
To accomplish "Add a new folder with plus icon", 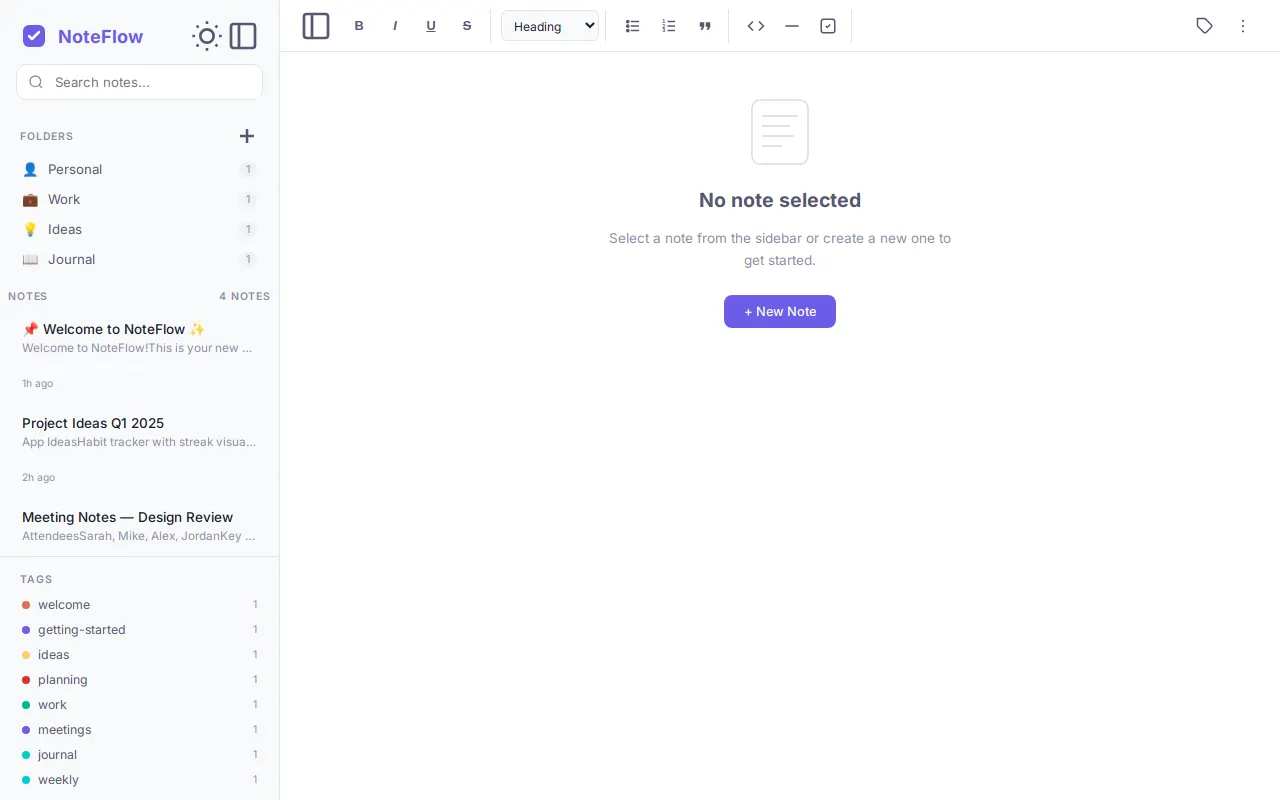I will [x=247, y=136].
